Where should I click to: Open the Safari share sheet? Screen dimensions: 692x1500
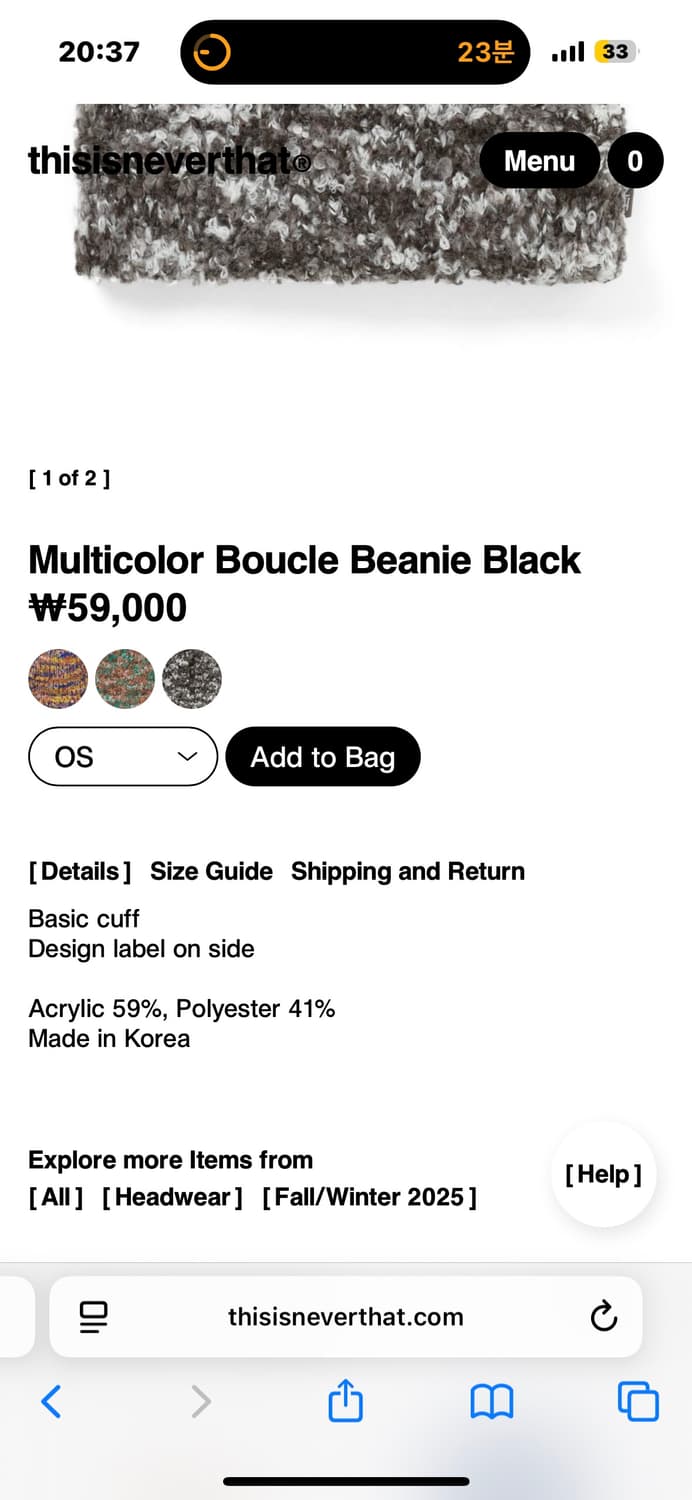click(345, 1400)
